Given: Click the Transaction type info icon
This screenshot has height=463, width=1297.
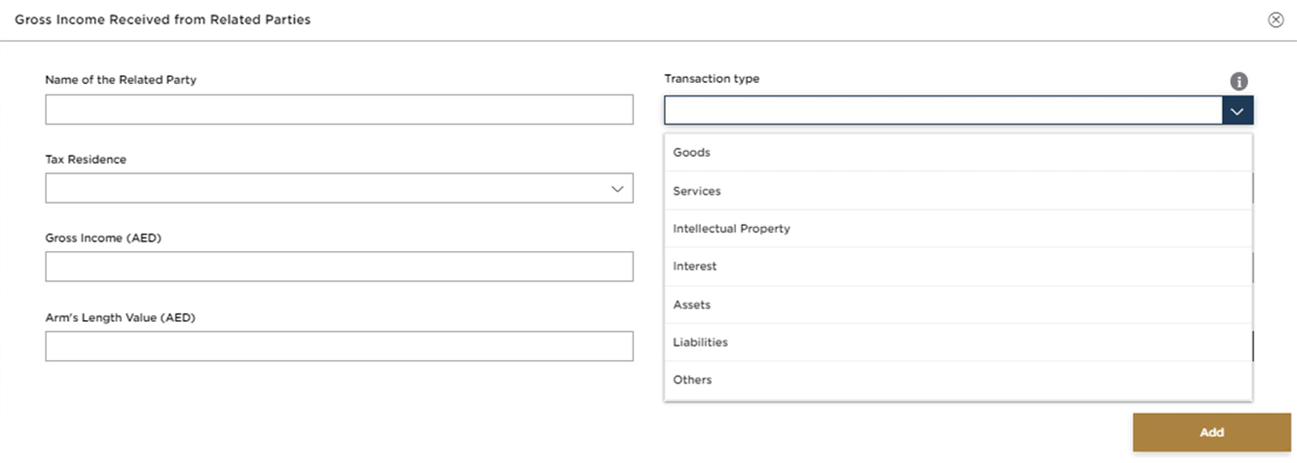Looking at the screenshot, I should pos(1238,82).
